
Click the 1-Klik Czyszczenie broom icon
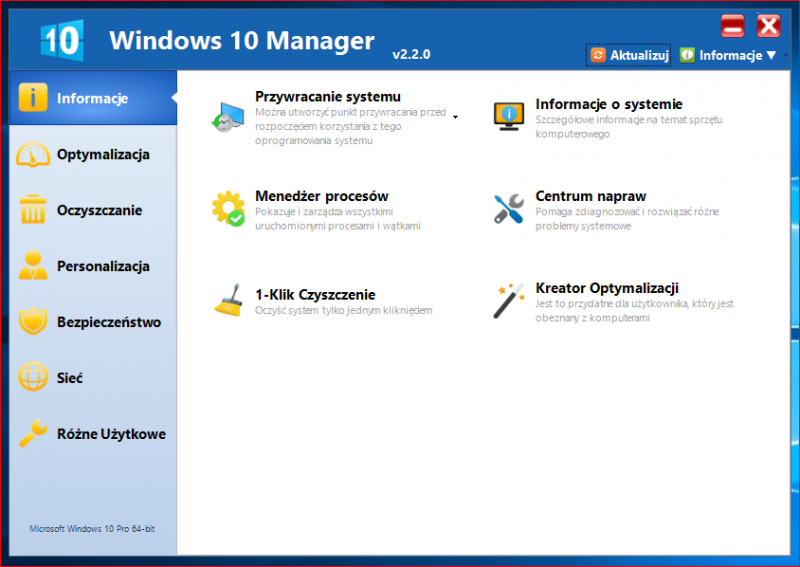(x=228, y=301)
